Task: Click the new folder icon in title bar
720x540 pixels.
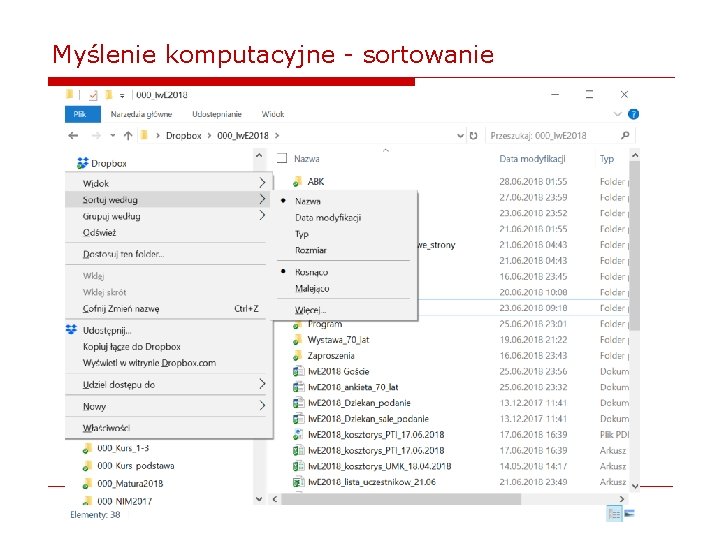Action: coord(109,95)
